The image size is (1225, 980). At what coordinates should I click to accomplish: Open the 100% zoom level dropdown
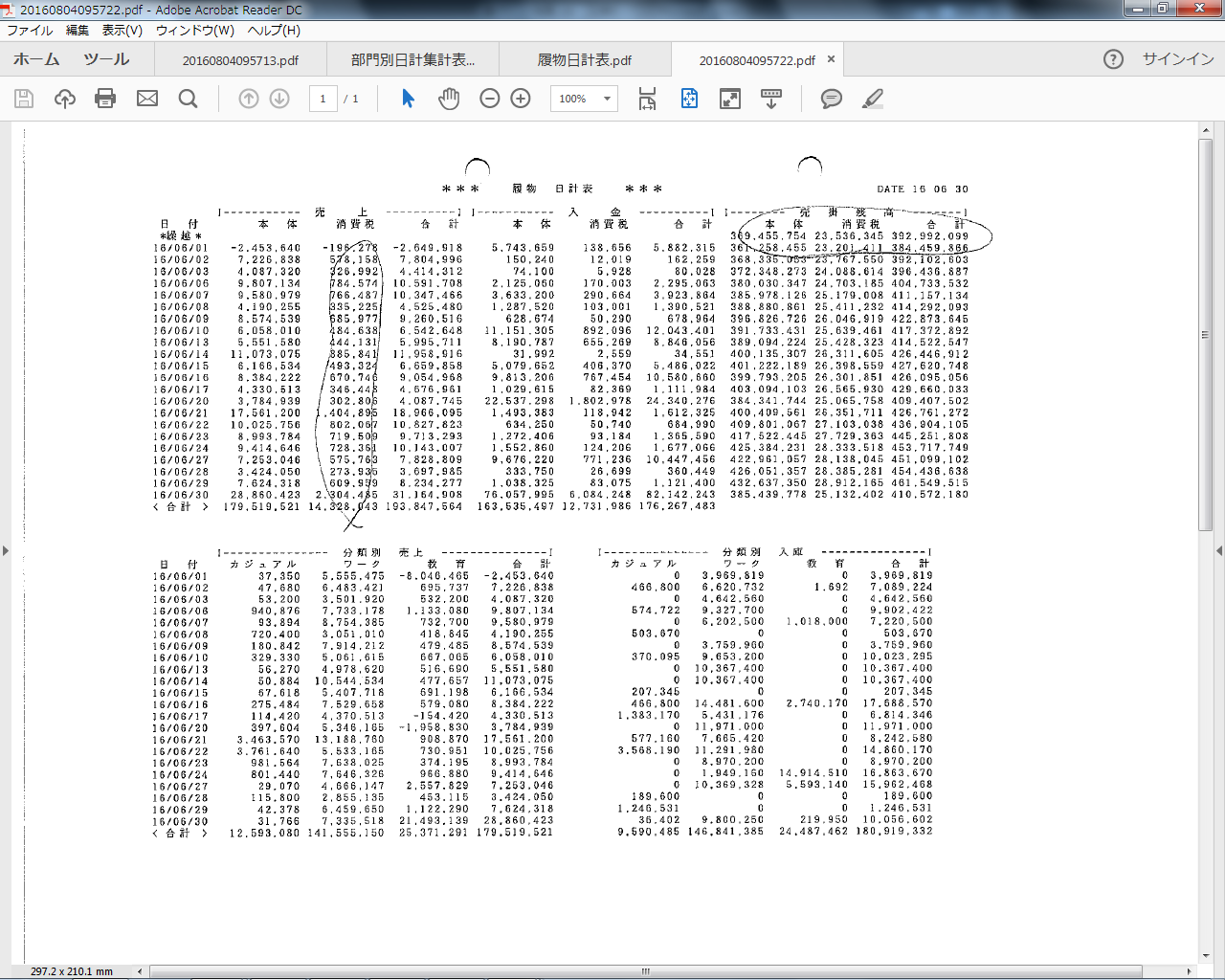(607, 99)
